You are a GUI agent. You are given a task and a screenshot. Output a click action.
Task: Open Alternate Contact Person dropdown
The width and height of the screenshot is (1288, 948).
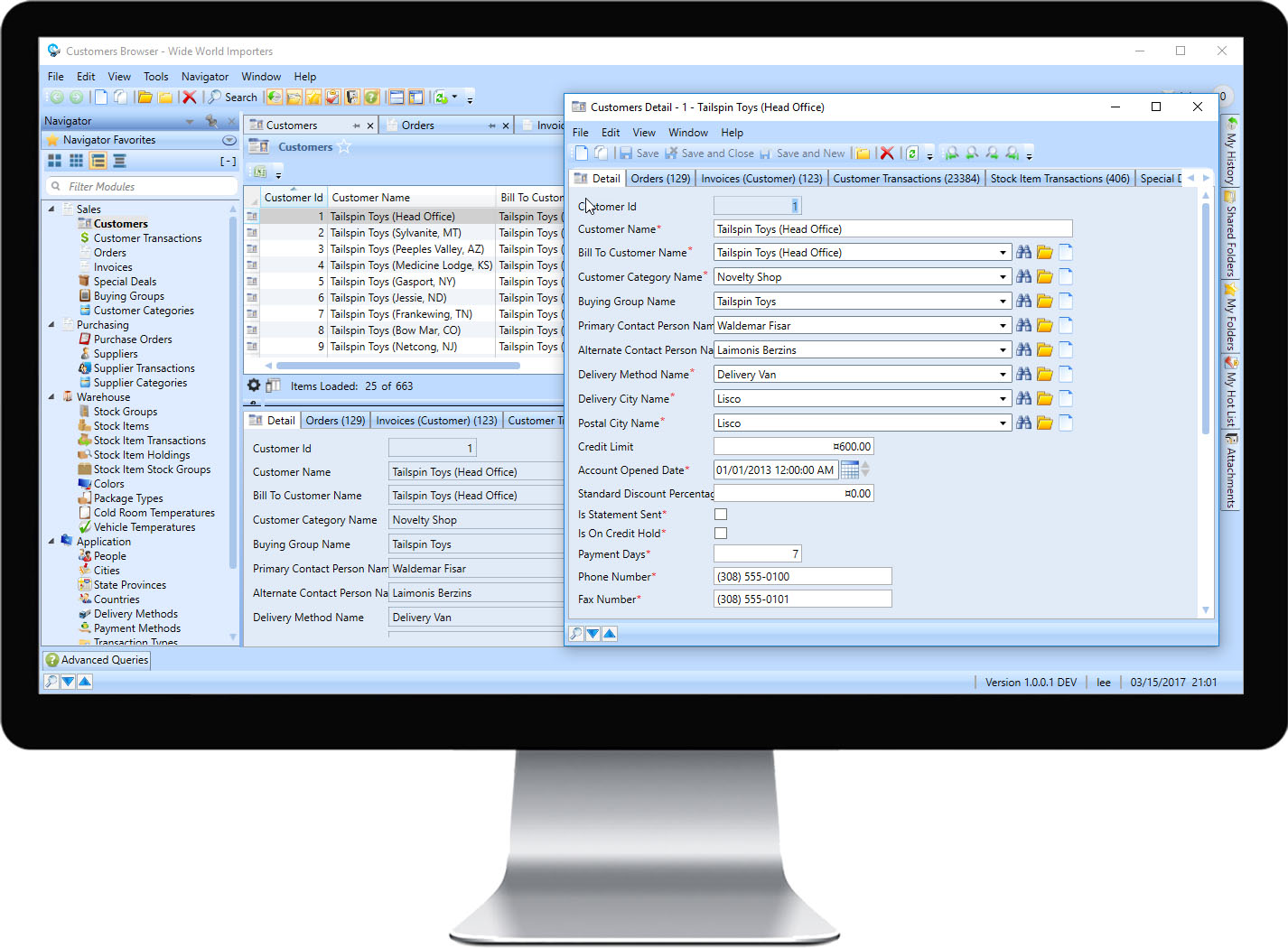pos(1003,350)
